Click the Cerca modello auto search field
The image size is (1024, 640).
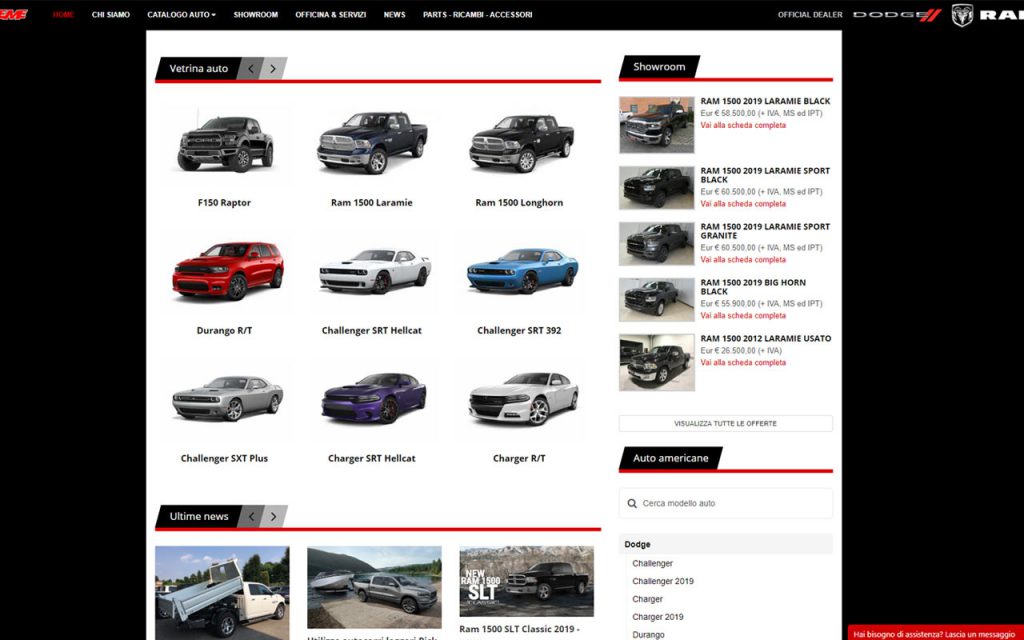(726, 504)
